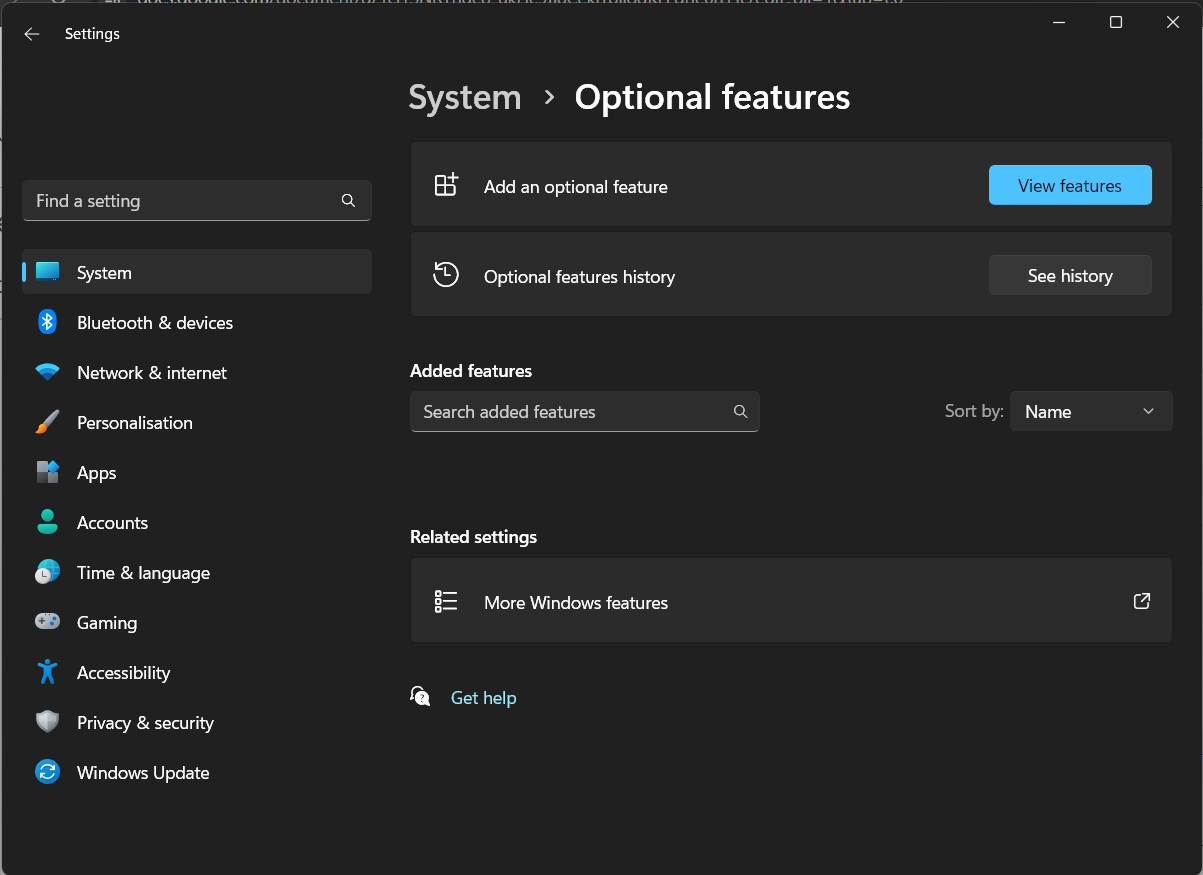The width and height of the screenshot is (1203, 875).
Task: Open the Get help link
Action: [483, 698]
